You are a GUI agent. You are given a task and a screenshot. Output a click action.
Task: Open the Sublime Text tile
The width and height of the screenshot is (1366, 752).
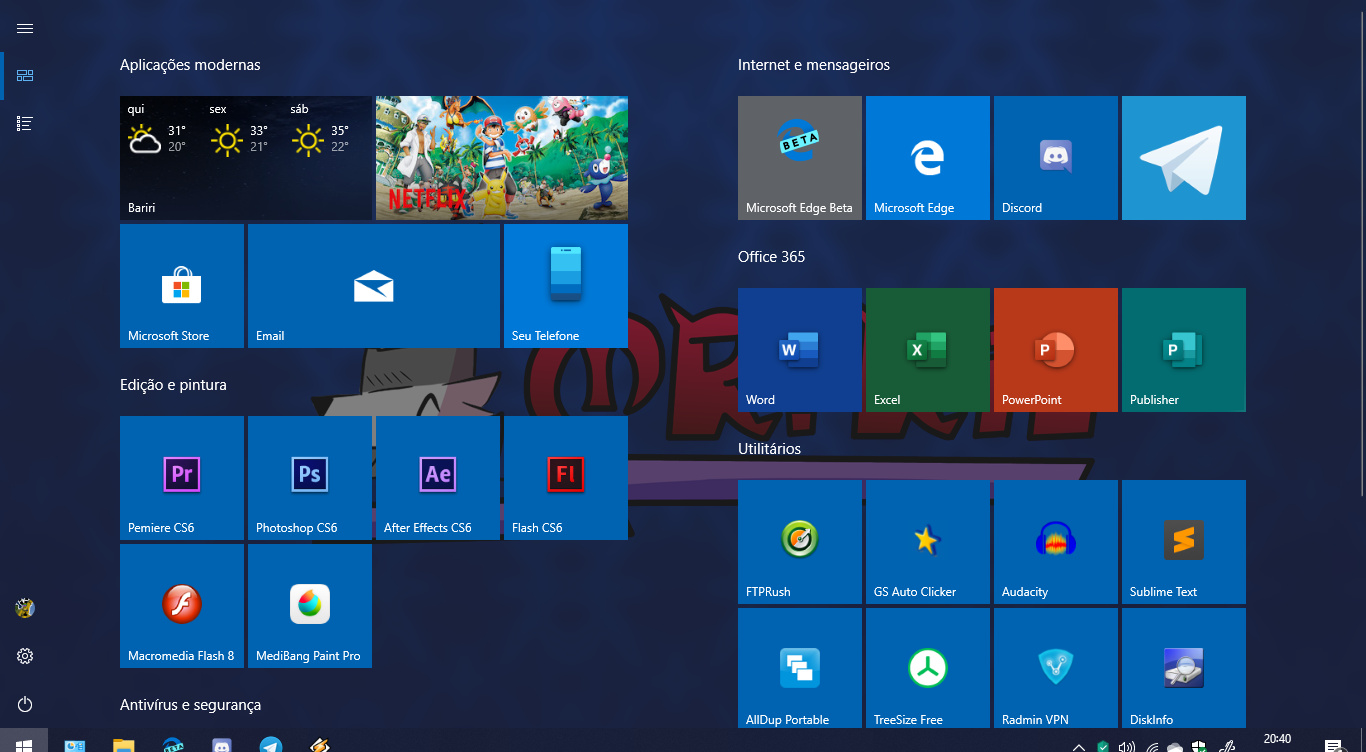(1184, 542)
